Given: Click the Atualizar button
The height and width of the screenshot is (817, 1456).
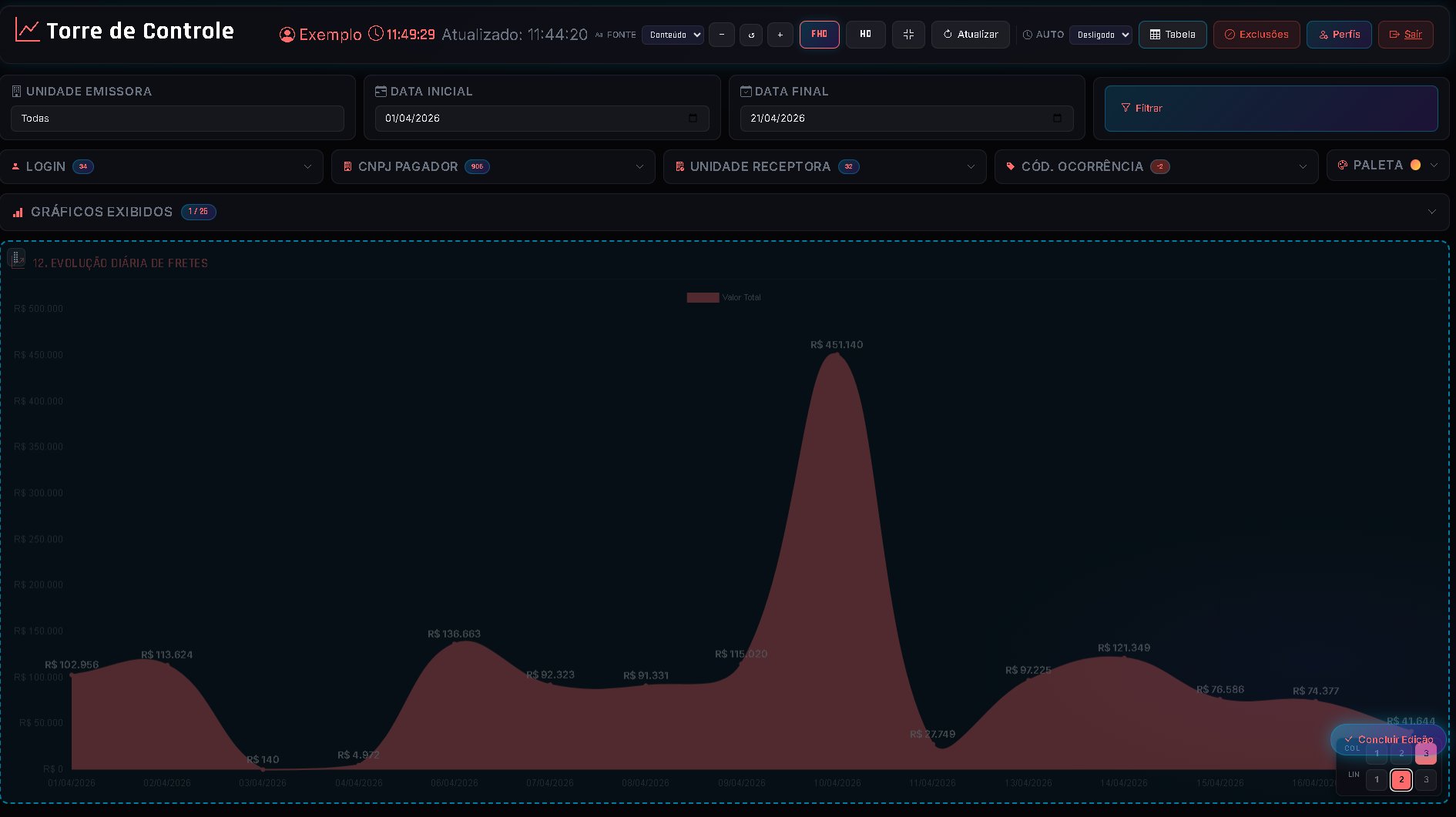Looking at the screenshot, I should click(x=971, y=35).
